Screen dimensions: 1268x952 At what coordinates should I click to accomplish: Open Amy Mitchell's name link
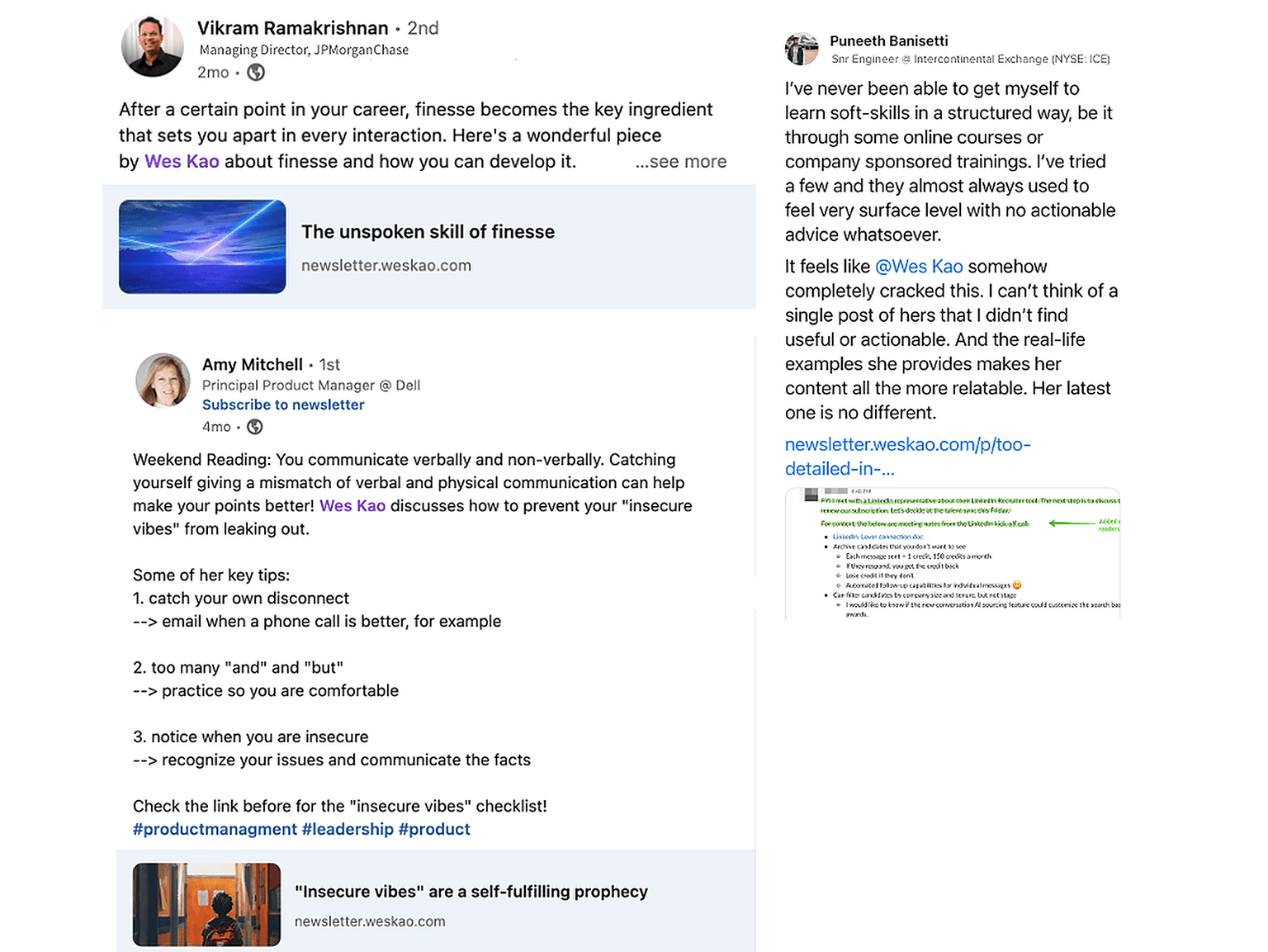coord(253,365)
